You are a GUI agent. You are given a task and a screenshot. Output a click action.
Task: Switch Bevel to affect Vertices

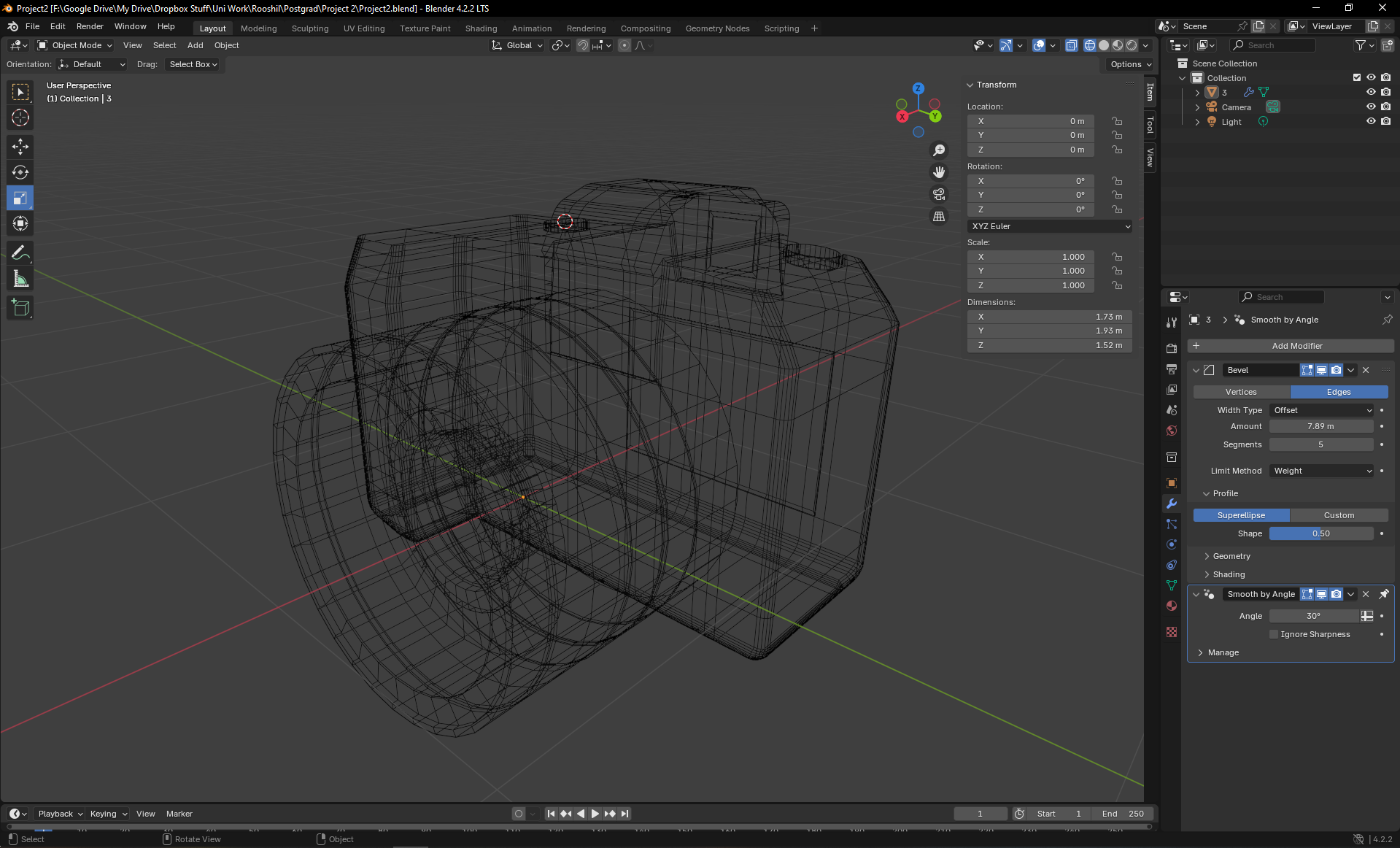[1240, 392]
